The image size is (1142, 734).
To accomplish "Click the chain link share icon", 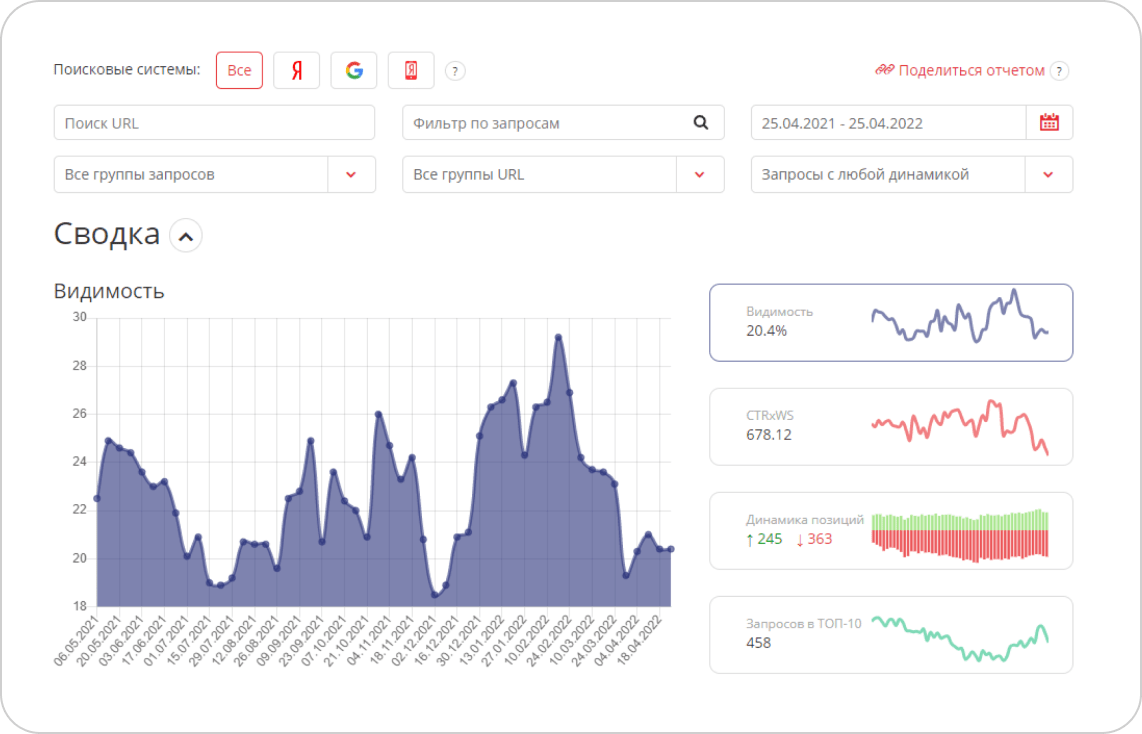I will click(884, 70).
